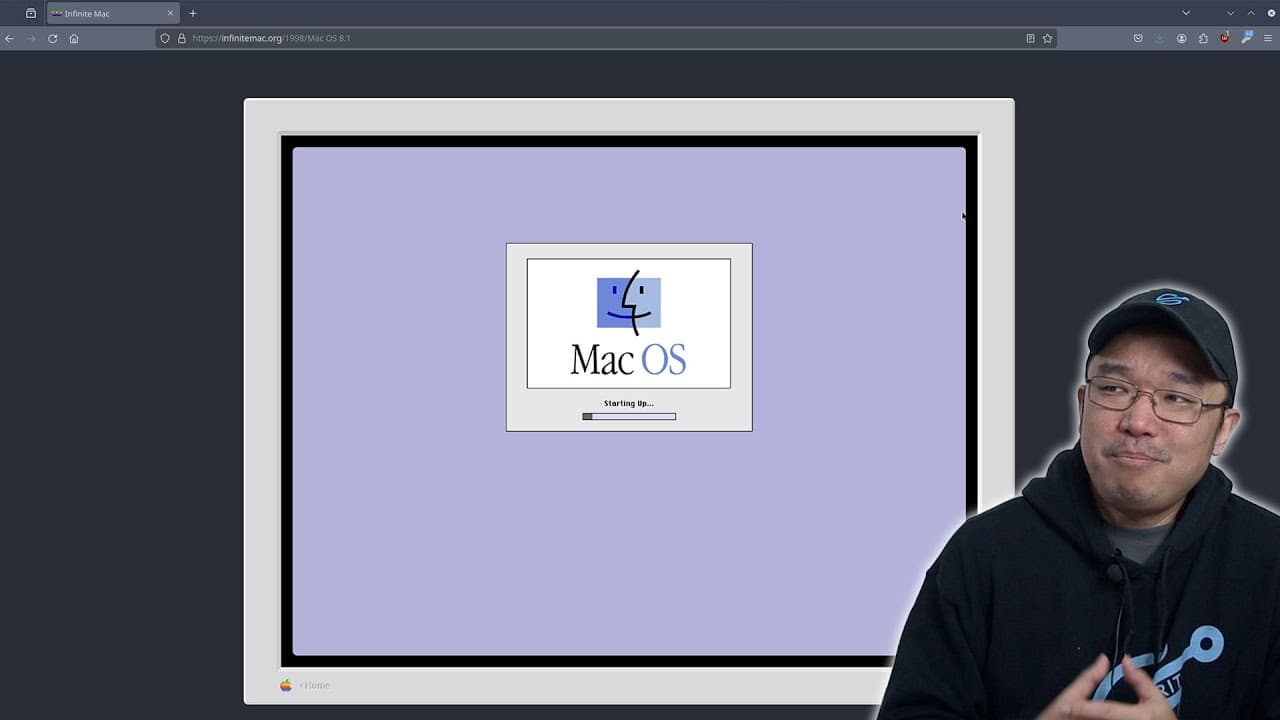The image size is (1280, 720).
Task: Reload the Infinite Mac page
Action: 53,38
